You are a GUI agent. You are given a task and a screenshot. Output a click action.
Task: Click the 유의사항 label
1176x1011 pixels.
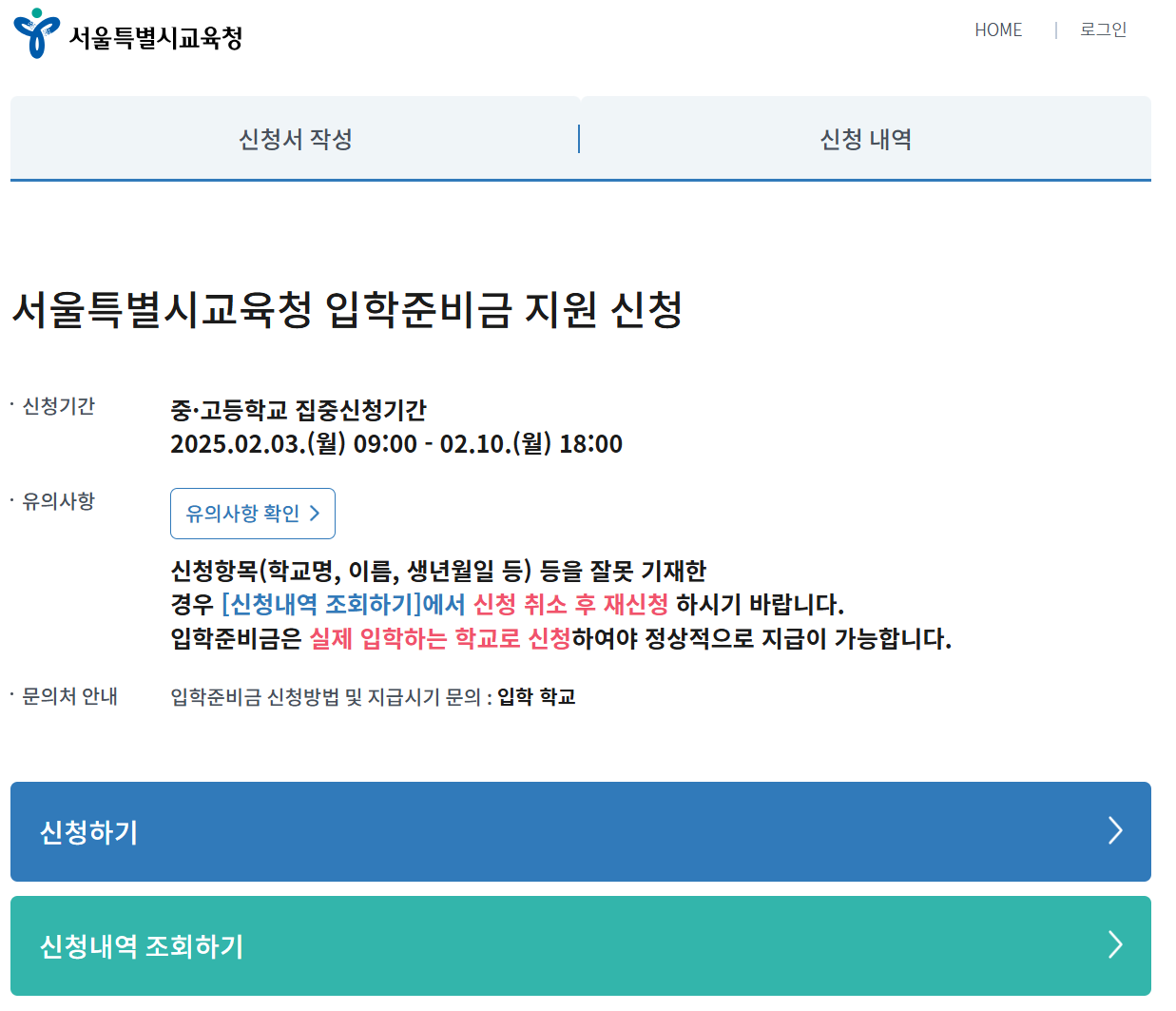[x=58, y=501]
